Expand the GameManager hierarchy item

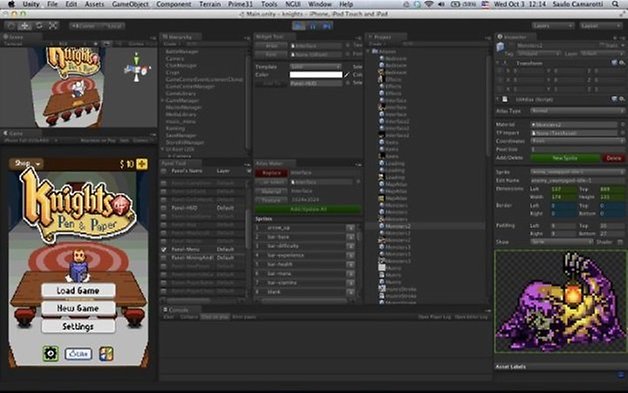coord(163,101)
